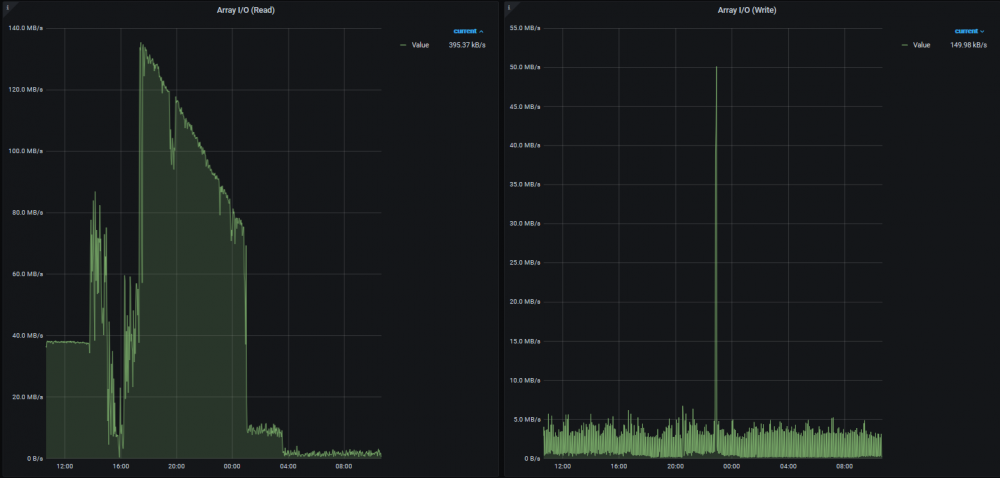Click the 20.0 MB/s axis label in Read graph
Viewport: 1000px width, 478px height.
27,396
